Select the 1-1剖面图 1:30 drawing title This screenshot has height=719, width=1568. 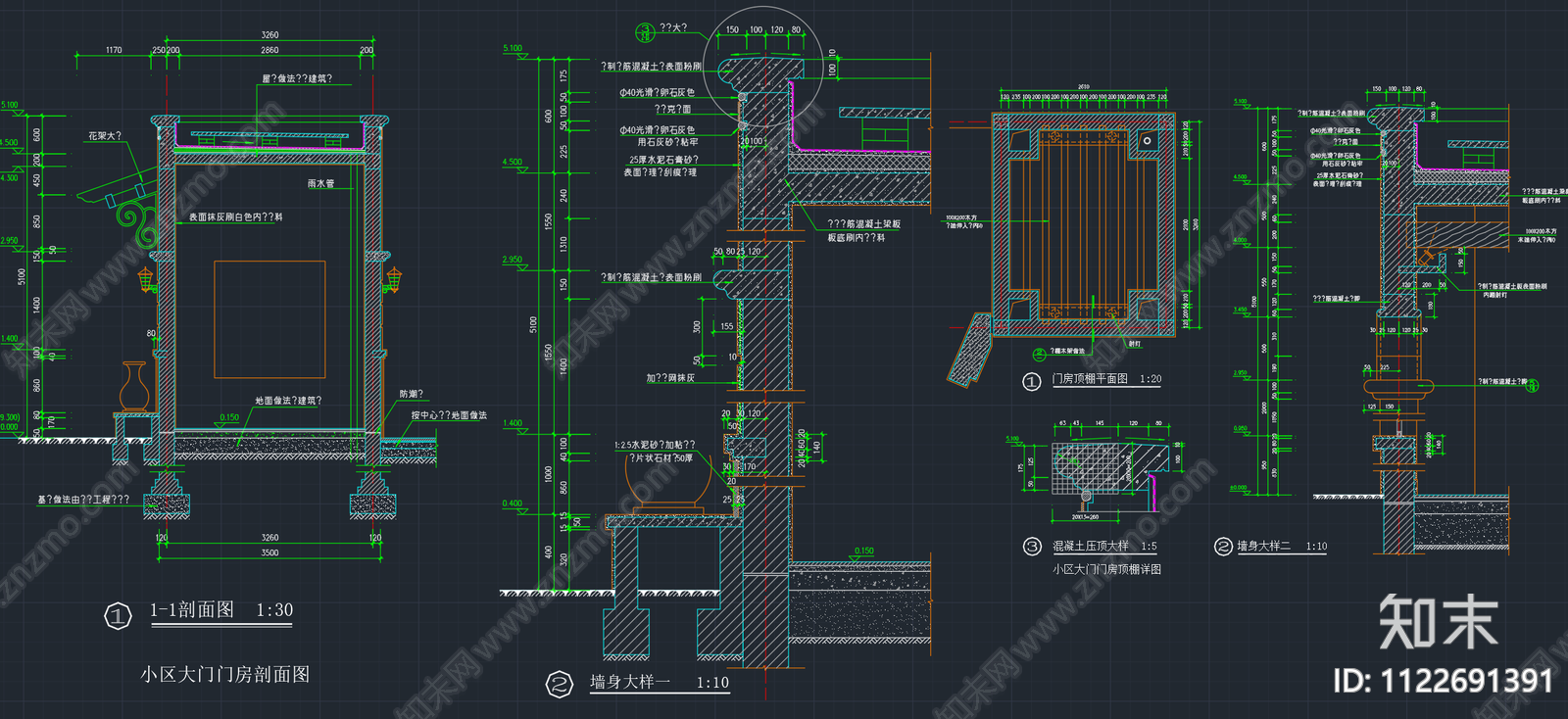click(x=221, y=610)
